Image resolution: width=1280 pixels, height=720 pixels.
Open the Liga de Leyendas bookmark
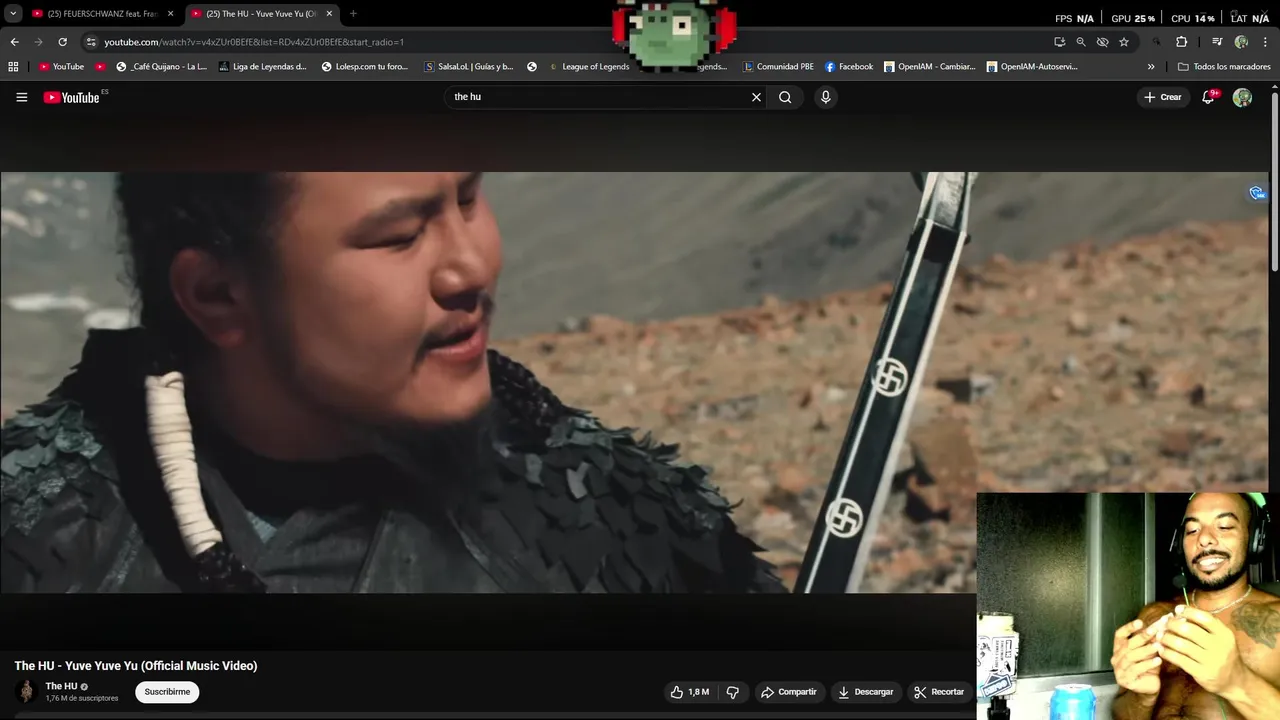click(262, 67)
